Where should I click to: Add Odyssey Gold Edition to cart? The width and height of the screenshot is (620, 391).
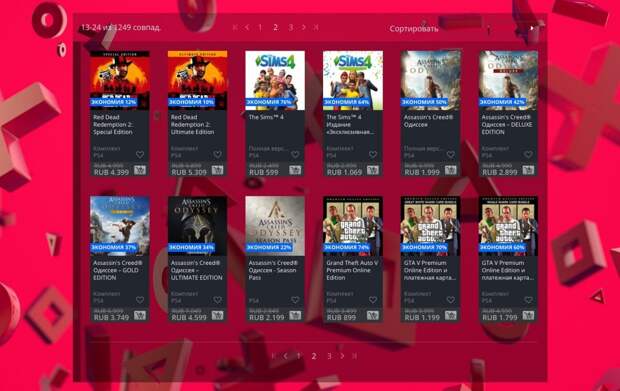click(x=140, y=315)
